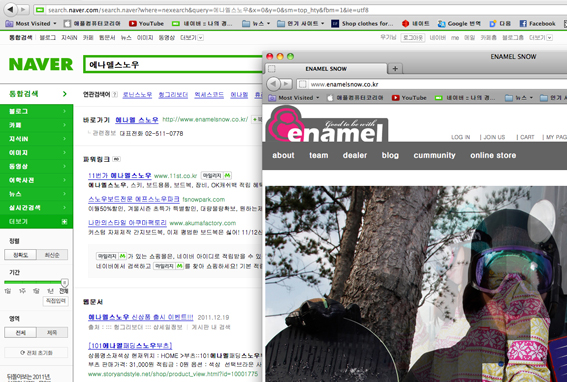The width and height of the screenshot is (567, 382).
Task: Choose 1일 on the 기간 scale
Action: (7, 291)
